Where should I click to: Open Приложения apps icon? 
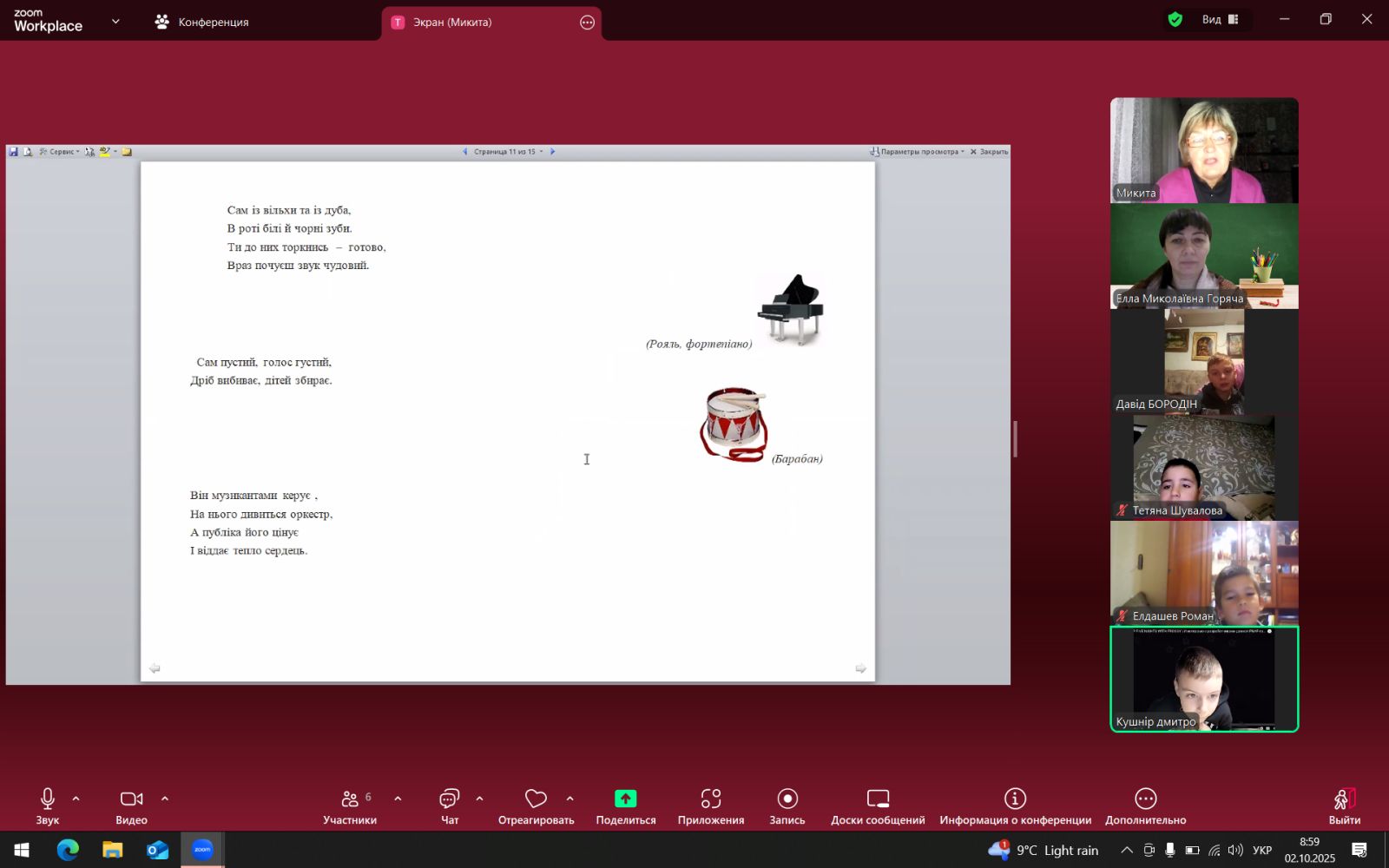pyautogui.click(x=711, y=799)
